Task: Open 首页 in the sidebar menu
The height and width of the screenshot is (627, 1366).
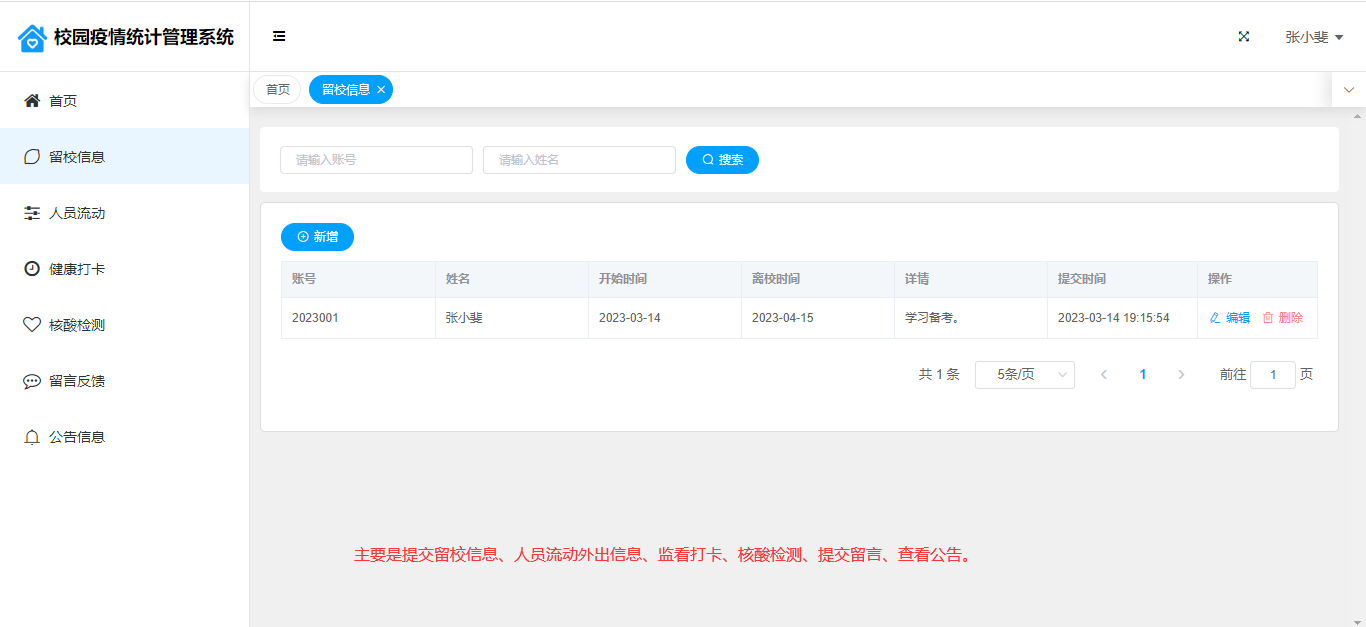Action: 63,101
